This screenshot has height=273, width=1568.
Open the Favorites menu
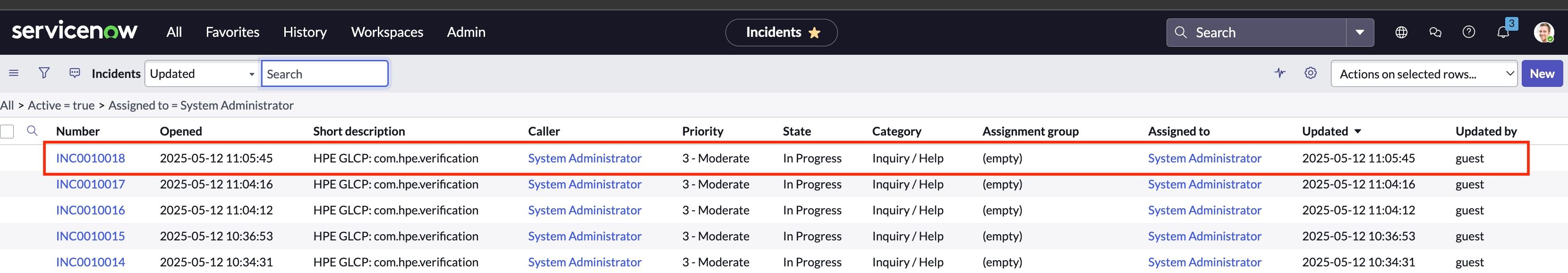(x=232, y=32)
